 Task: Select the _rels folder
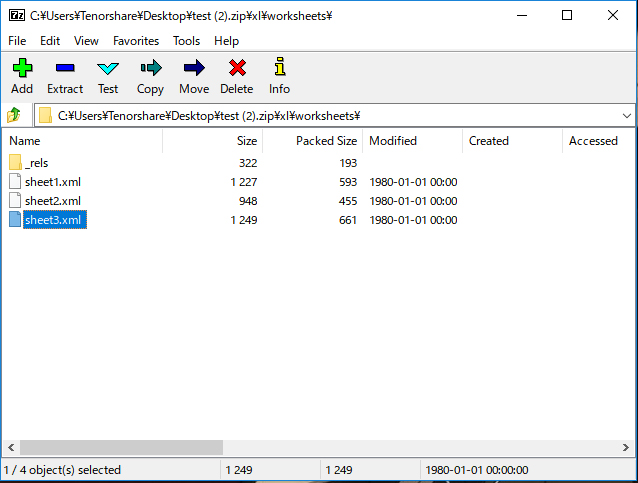[36, 162]
